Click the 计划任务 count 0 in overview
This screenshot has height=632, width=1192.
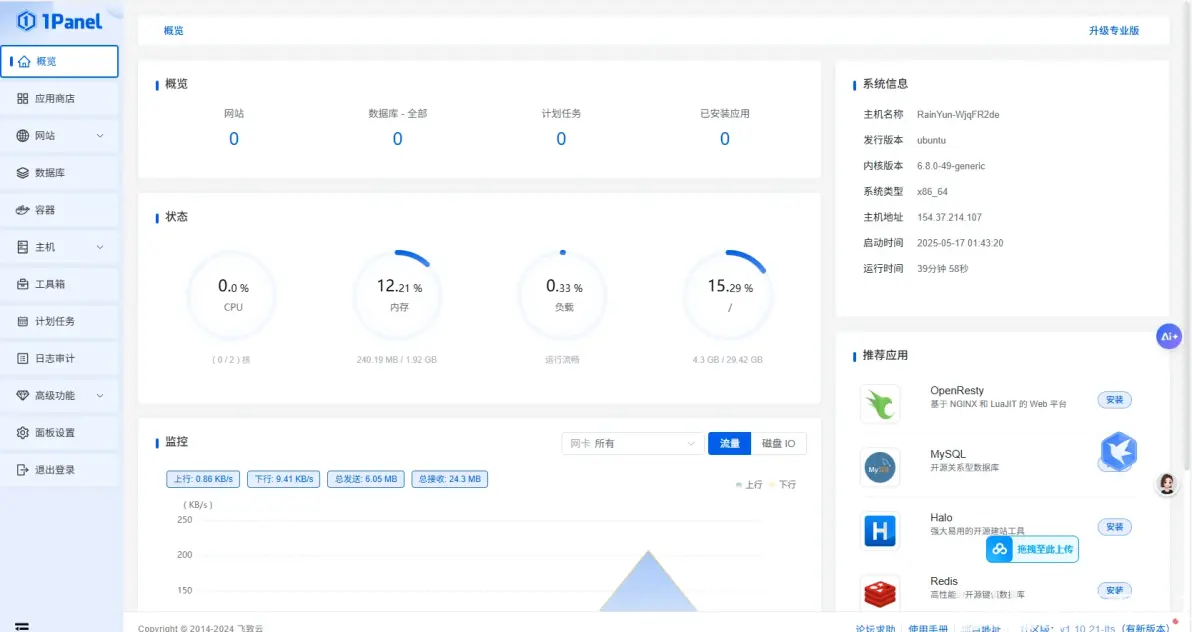[x=561, y=139]
